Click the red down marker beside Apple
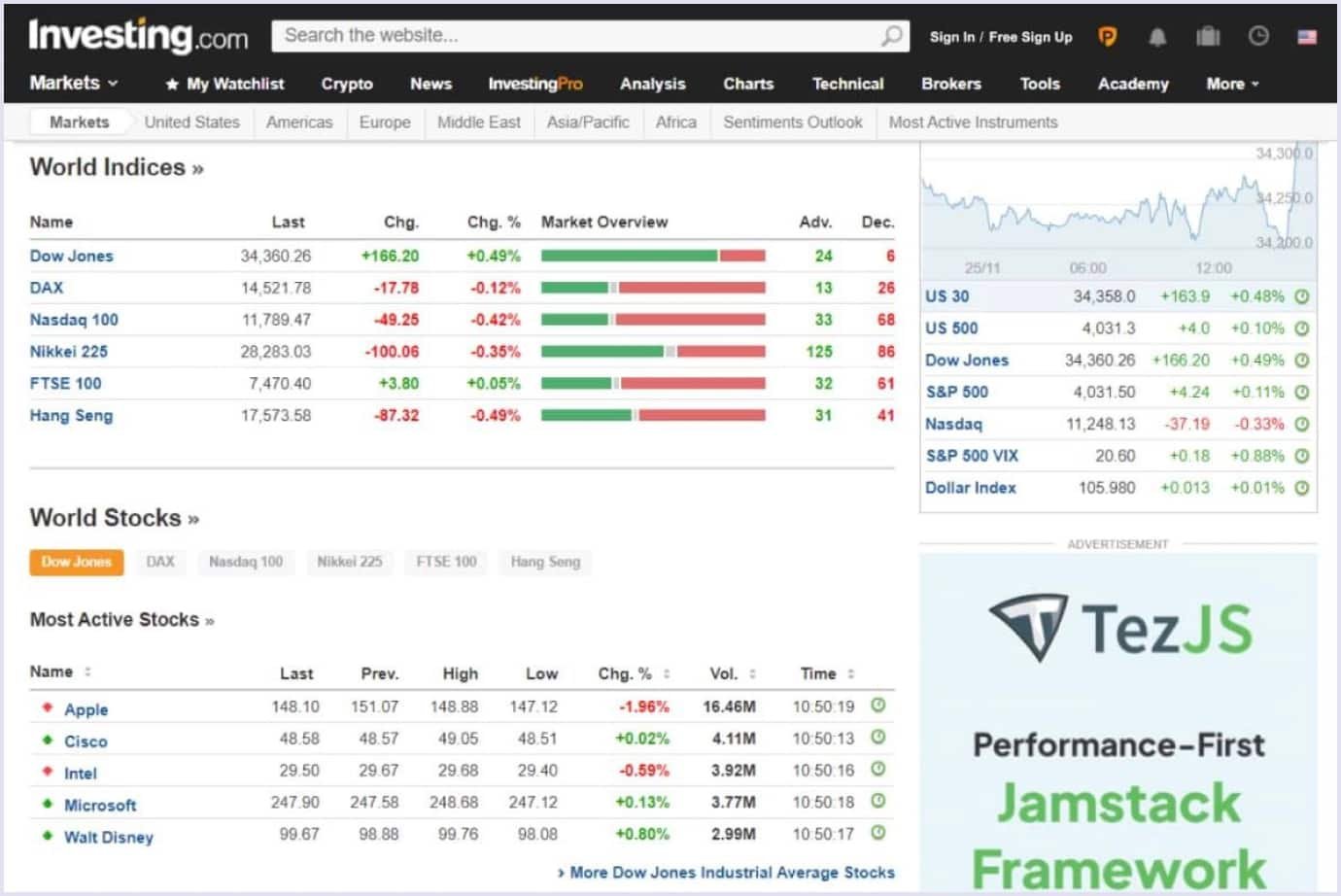The width and height of the screenshot is (1341, 896). (x=47, y=707)
